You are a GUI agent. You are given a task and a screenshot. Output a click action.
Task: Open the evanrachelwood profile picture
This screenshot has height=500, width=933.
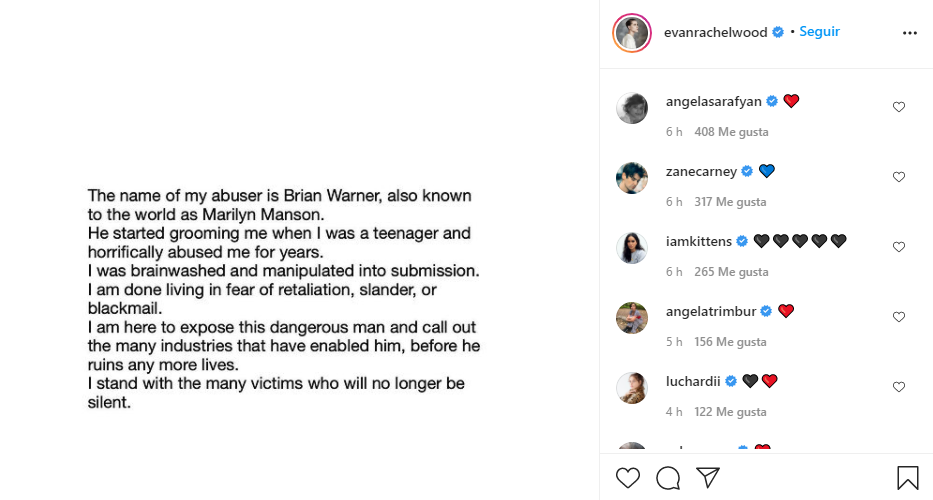[632, 33]
